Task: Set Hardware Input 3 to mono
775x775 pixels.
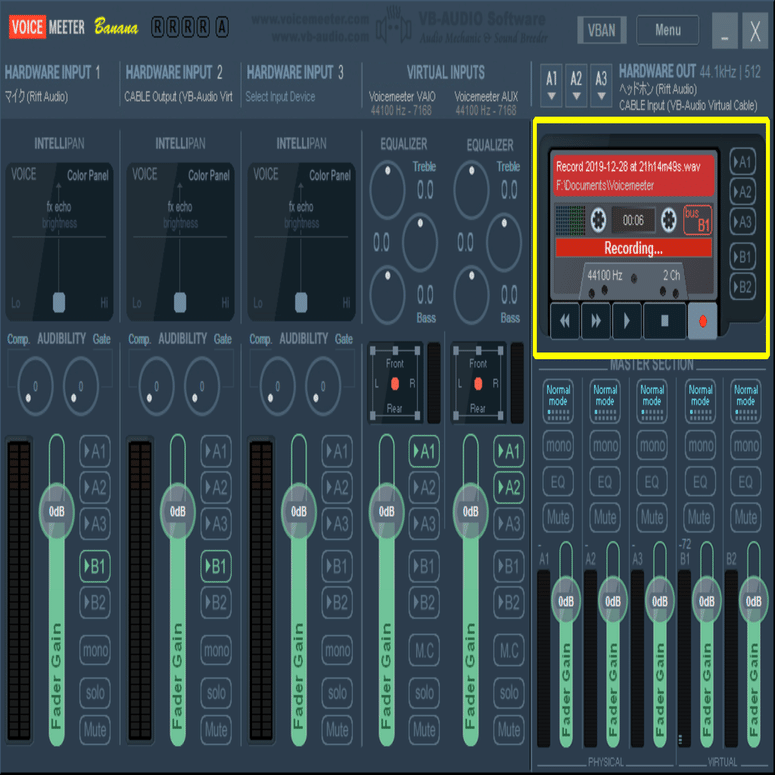Action: (337, 649)
